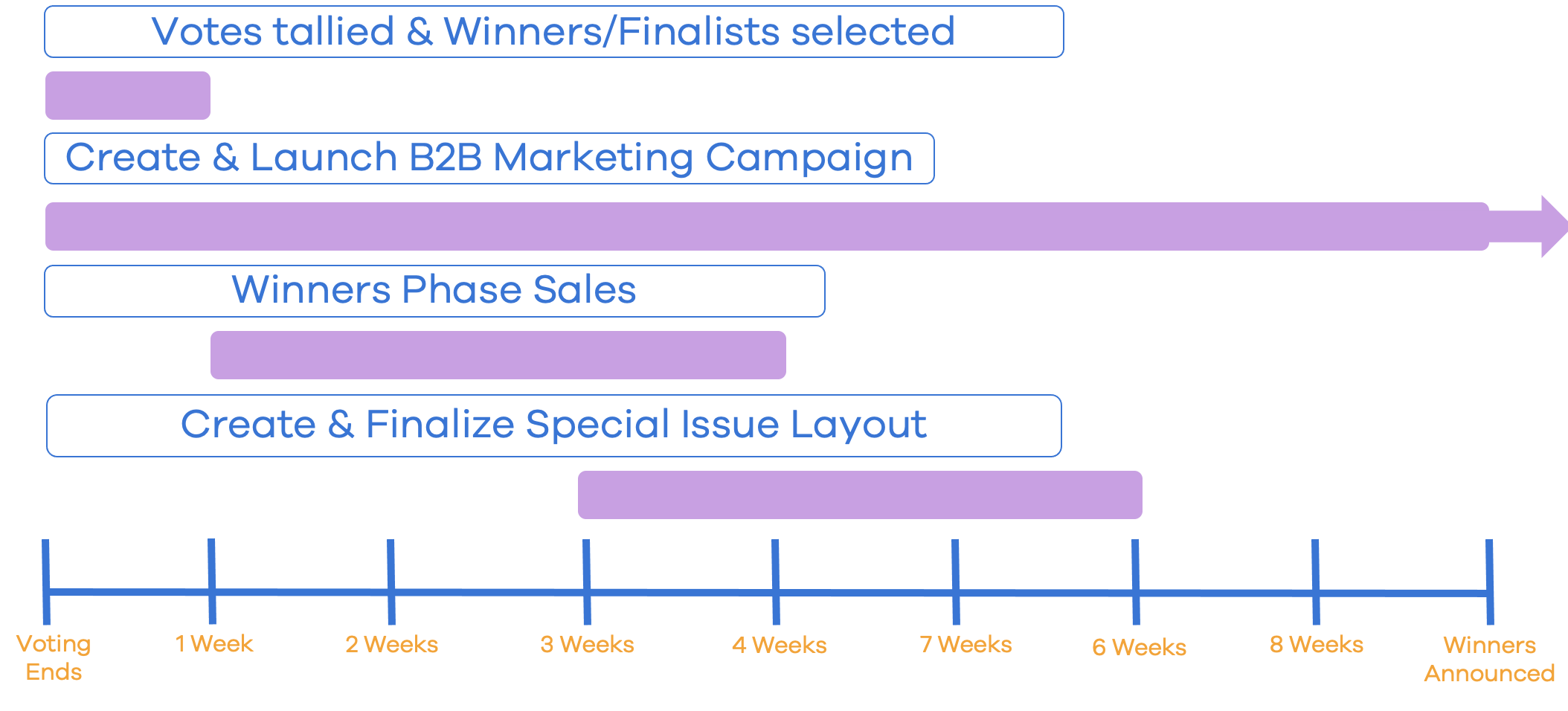Click the "Winners Phase Sales" label box
This screenshot has height=711, width=1568.
point(434,291)
